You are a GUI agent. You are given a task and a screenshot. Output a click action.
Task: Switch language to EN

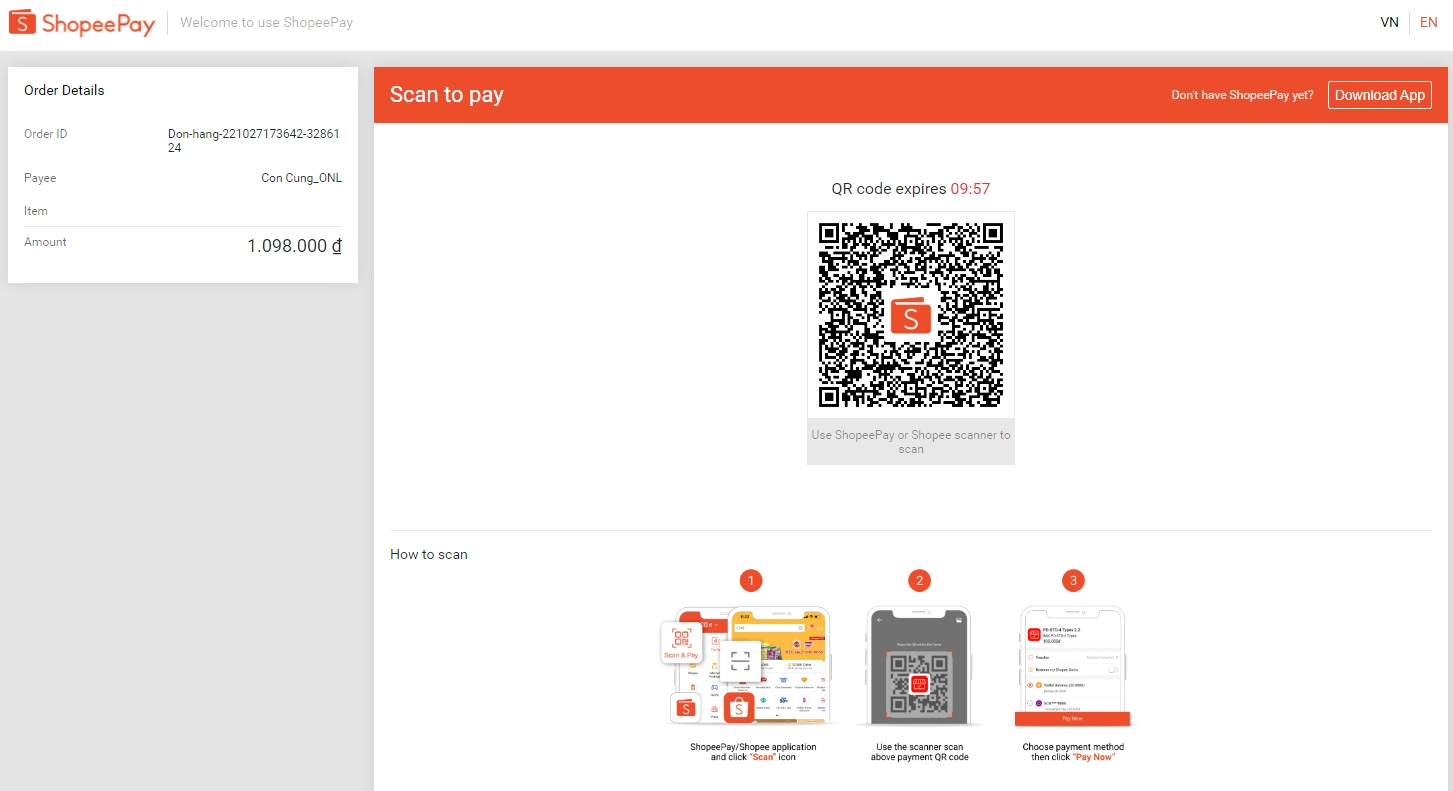coord(1428,22)
